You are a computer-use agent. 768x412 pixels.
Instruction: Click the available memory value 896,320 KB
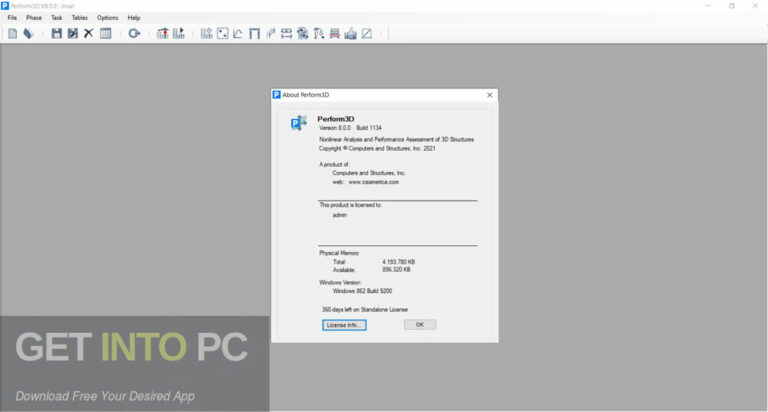[x=396, y=270]
